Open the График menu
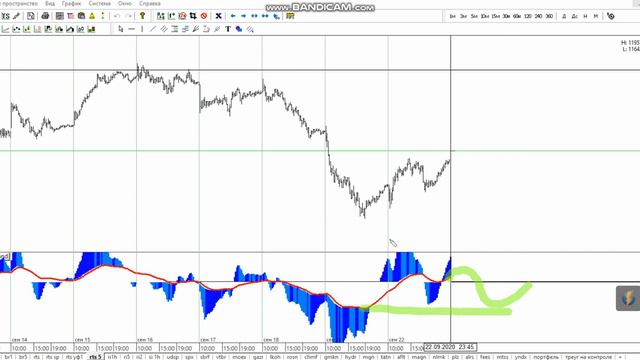This screenshot has width=640, height=360. coord(71,3)
